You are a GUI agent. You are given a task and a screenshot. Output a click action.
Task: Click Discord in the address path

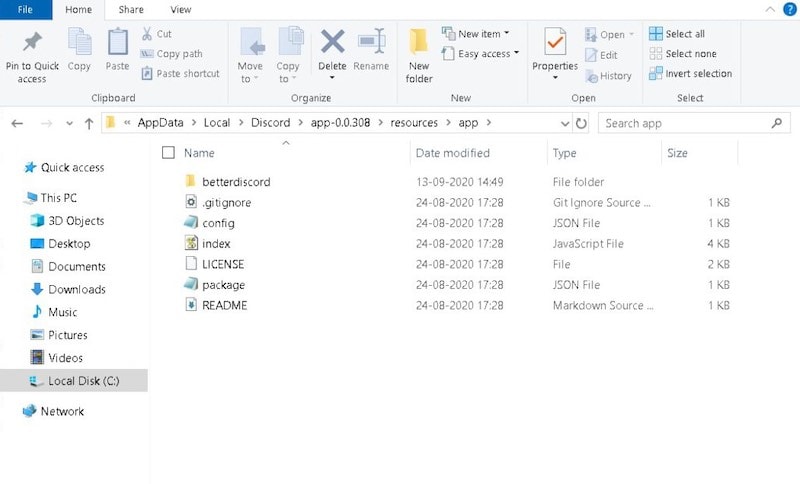[270, 122]
